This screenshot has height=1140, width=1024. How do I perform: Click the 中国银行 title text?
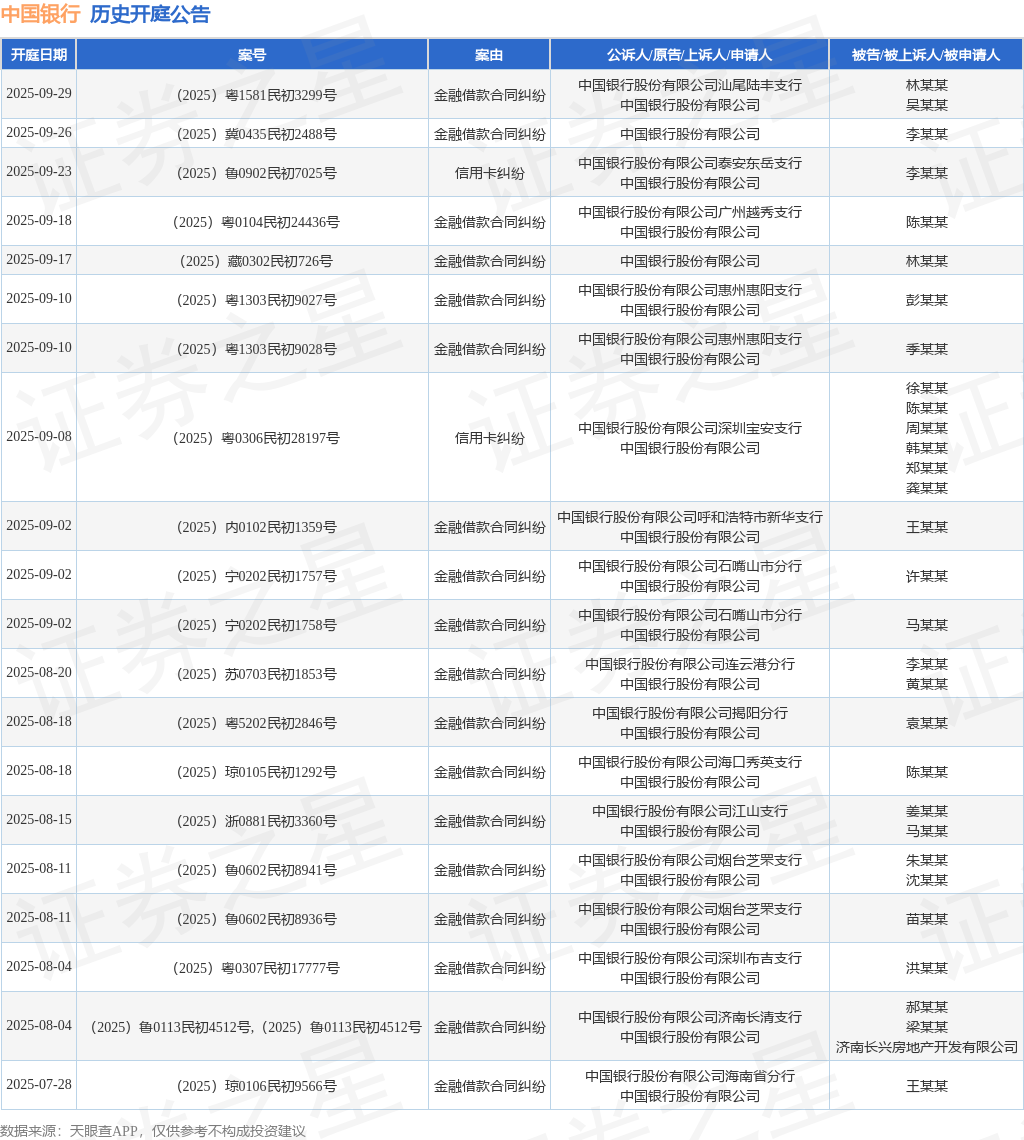41,14
